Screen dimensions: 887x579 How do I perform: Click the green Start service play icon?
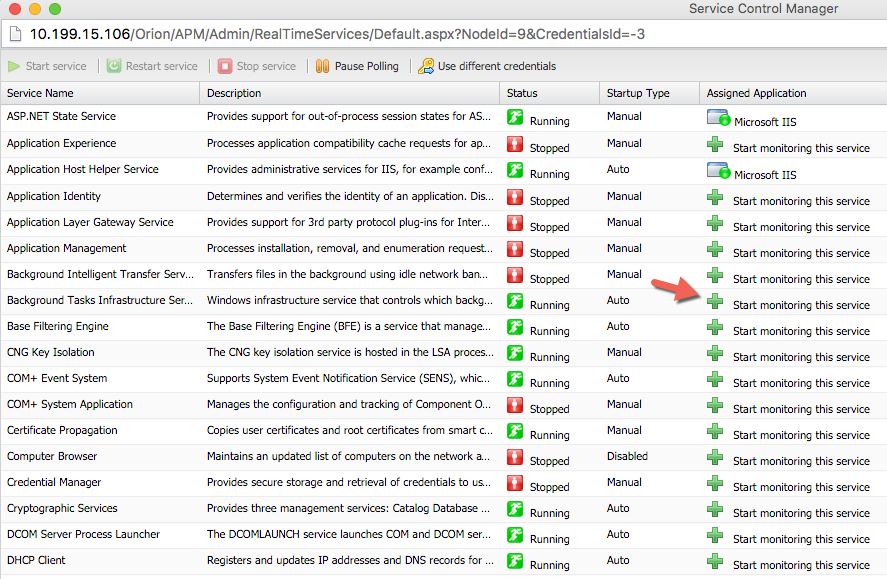(14, 66)
